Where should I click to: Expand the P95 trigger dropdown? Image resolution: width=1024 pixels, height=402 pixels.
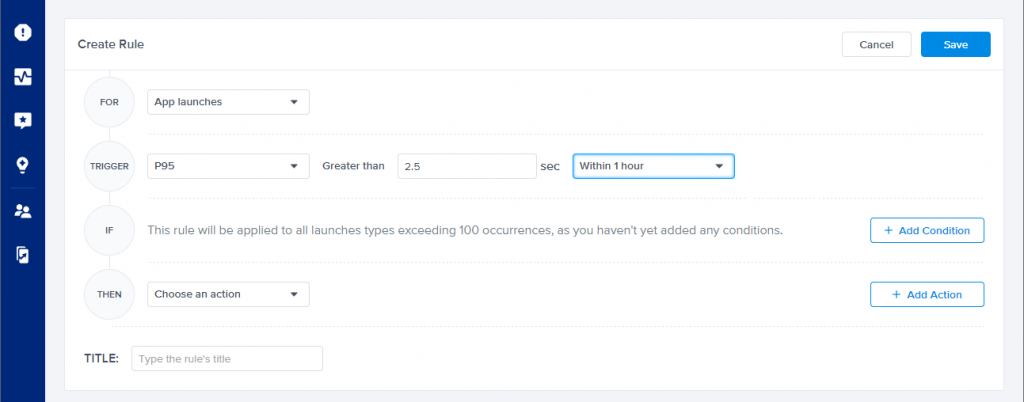coord(229,166)
